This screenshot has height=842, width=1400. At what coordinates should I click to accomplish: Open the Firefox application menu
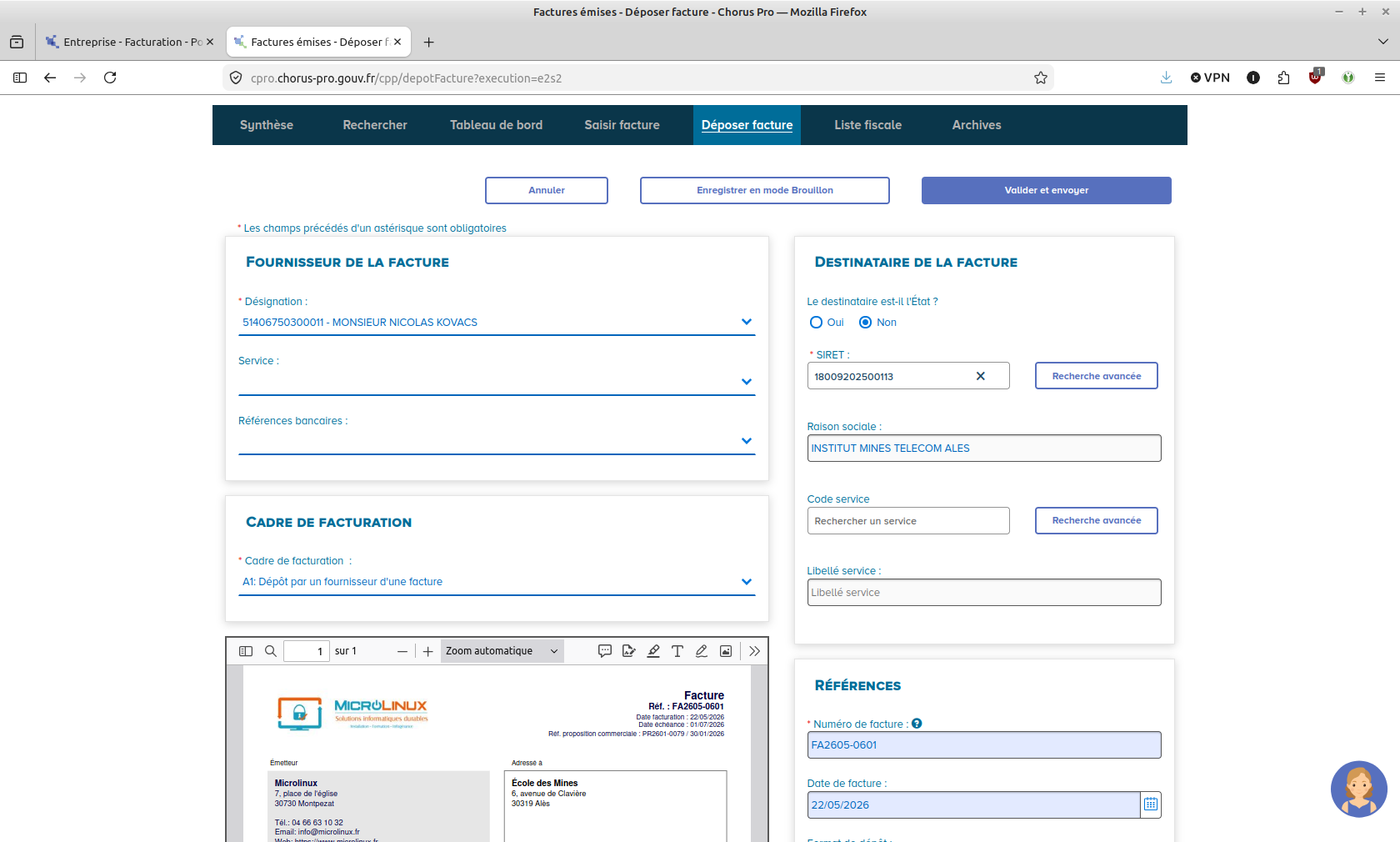tap(1380, 78)
